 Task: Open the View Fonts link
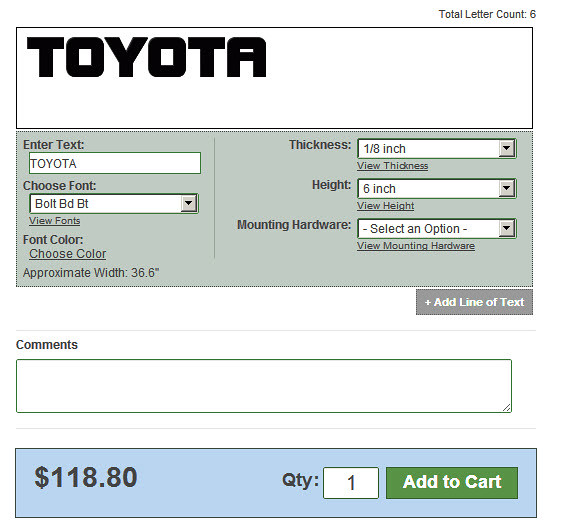pyautogui.click(x=55, y=221)
